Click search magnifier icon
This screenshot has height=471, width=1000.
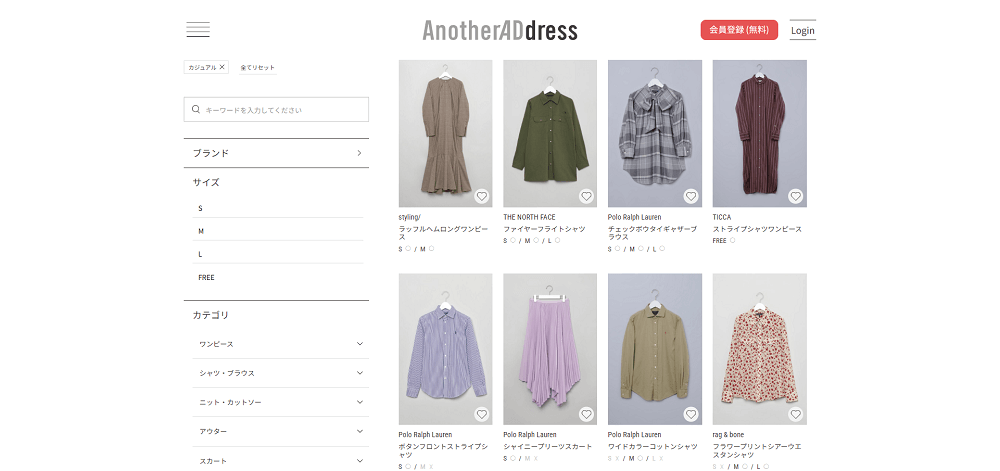click(x=196, y=110)
